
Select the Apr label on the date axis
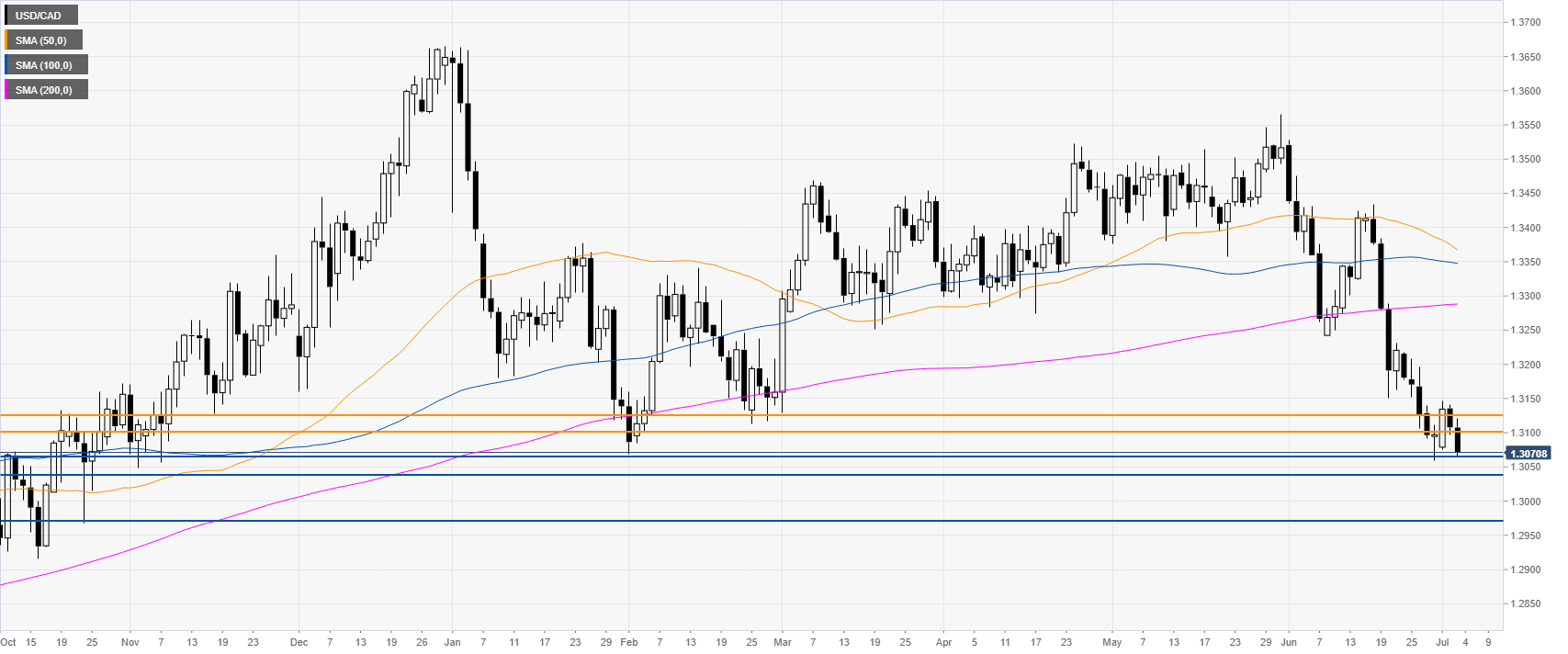(943, 643)
